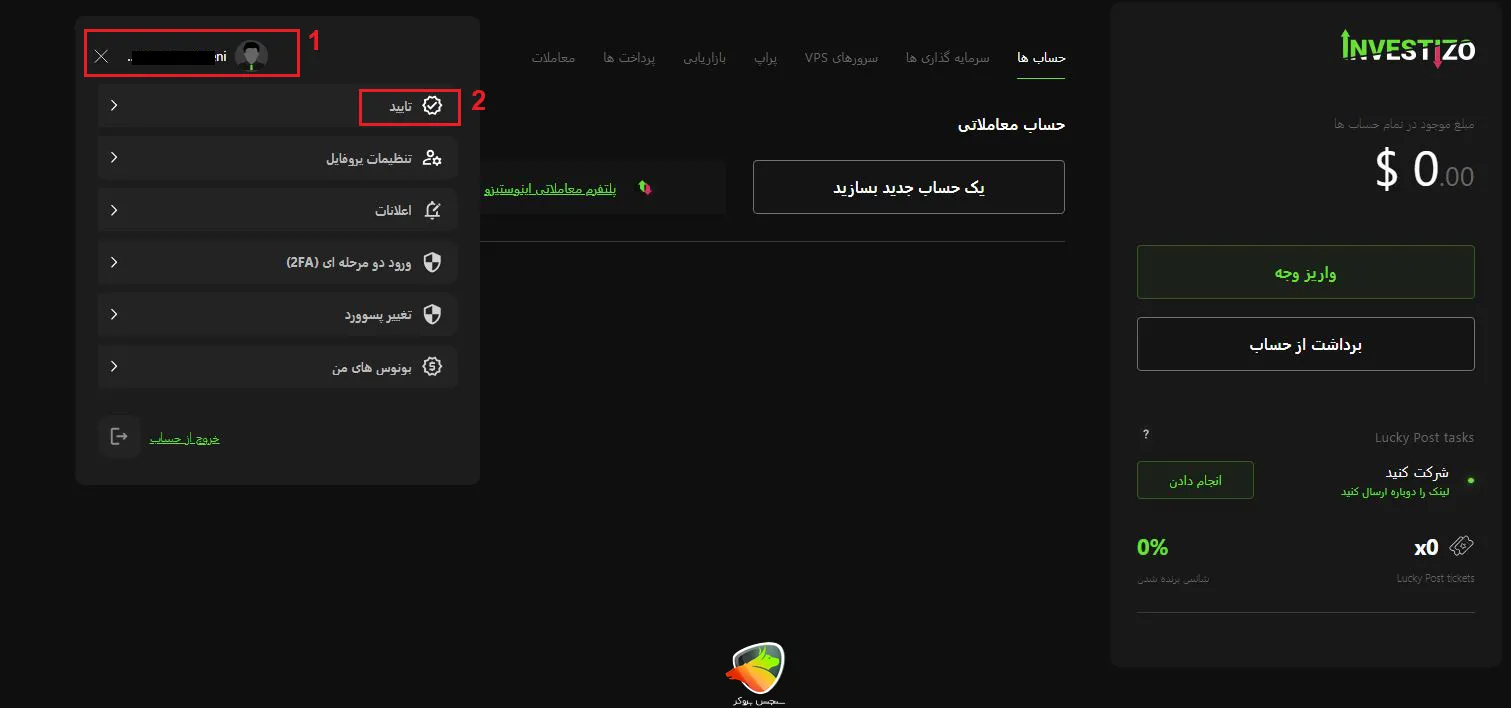The width and height of the screenshot is (1511, 708).
Task: Click the 2FA shield icon
Action: (431, 262)
